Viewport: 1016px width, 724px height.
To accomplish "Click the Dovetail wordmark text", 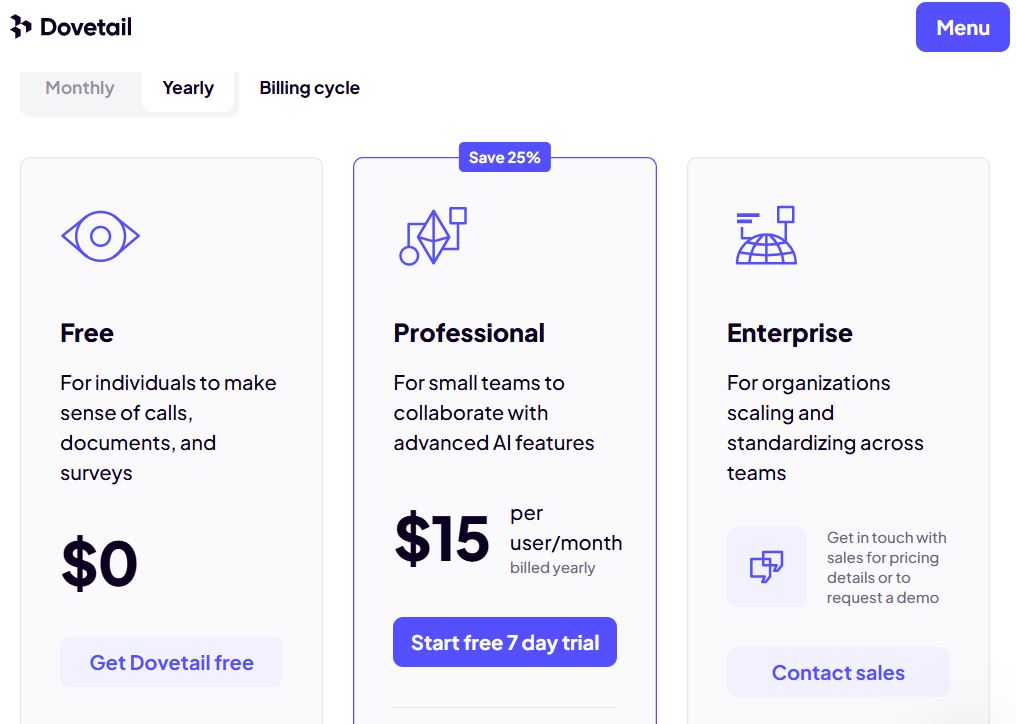I will [x=86, y=27].
